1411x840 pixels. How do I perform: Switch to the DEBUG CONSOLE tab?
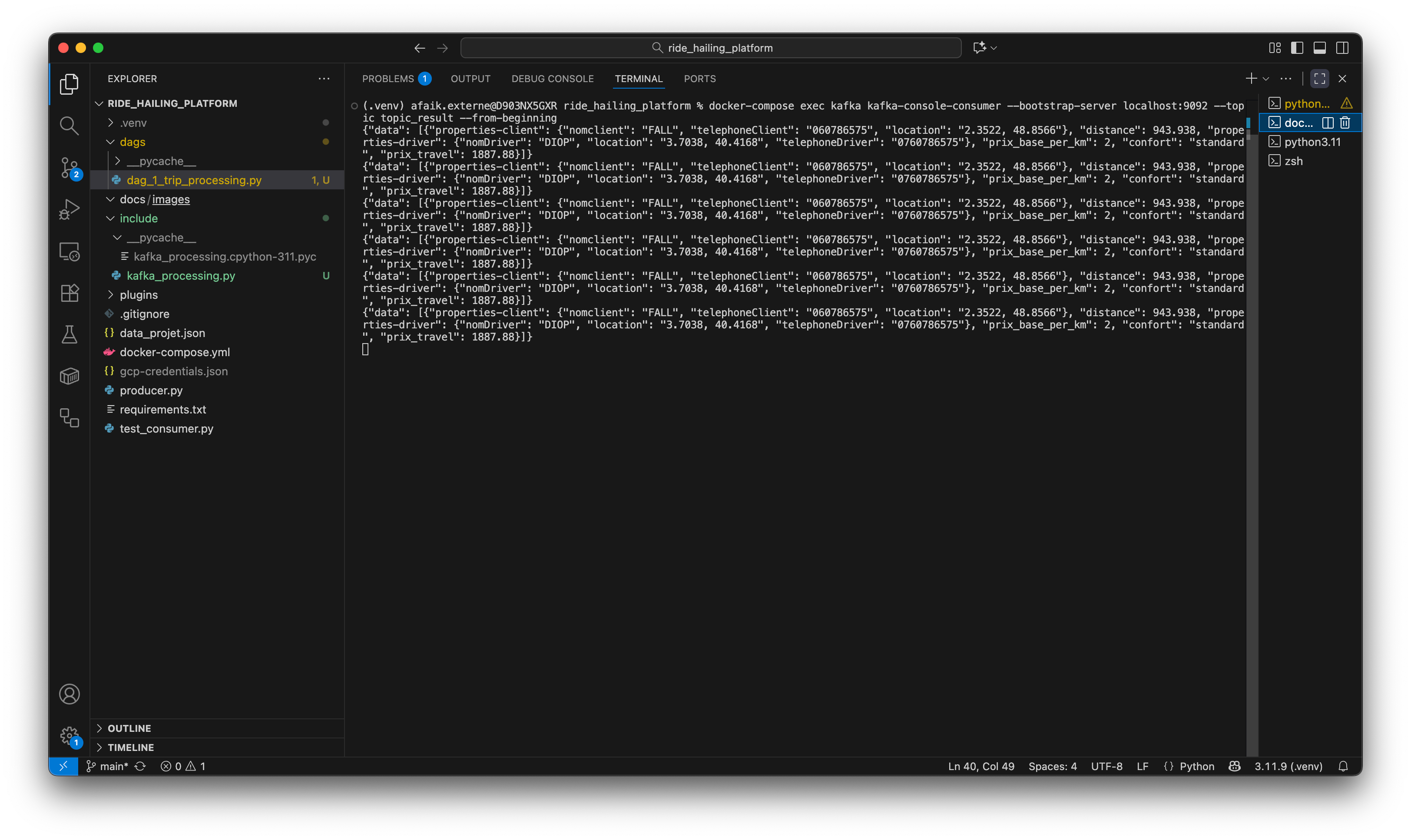click(x=553, y=79)
